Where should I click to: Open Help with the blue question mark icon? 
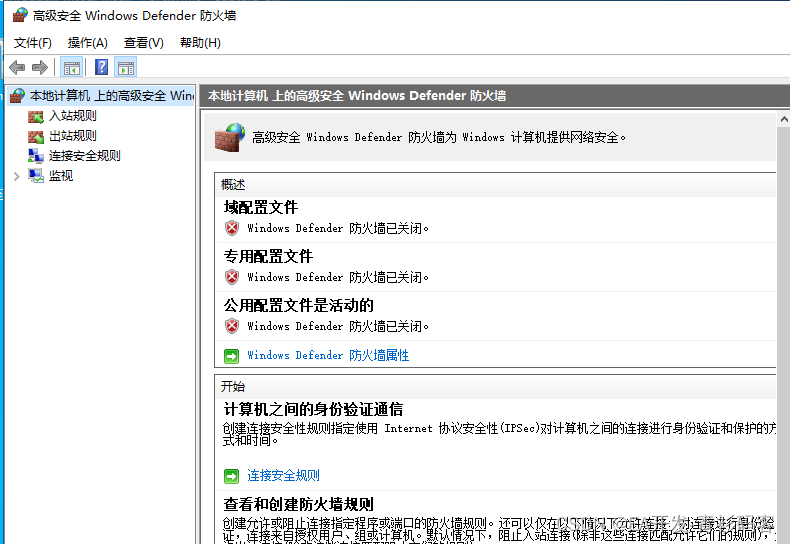(x=101, y=67)
